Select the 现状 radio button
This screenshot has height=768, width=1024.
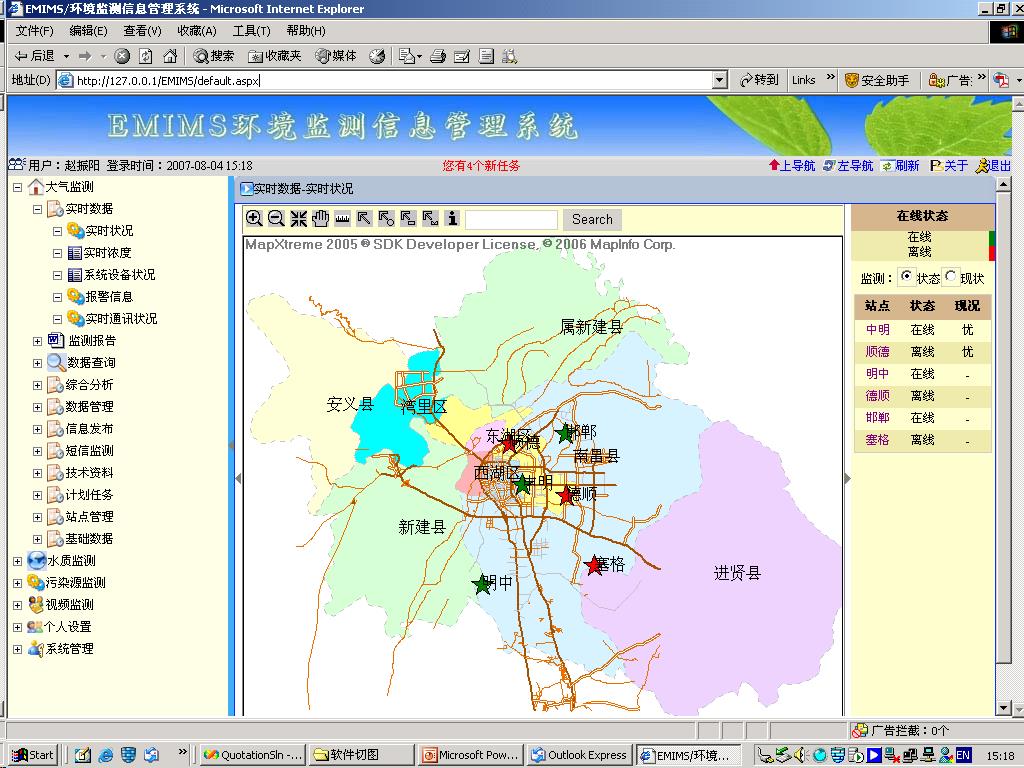point(951,276)
